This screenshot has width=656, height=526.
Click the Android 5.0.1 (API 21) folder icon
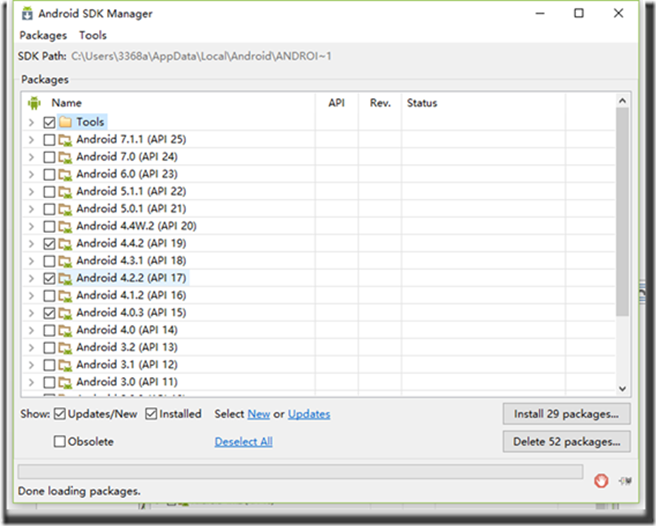click(x=65, y=209)
